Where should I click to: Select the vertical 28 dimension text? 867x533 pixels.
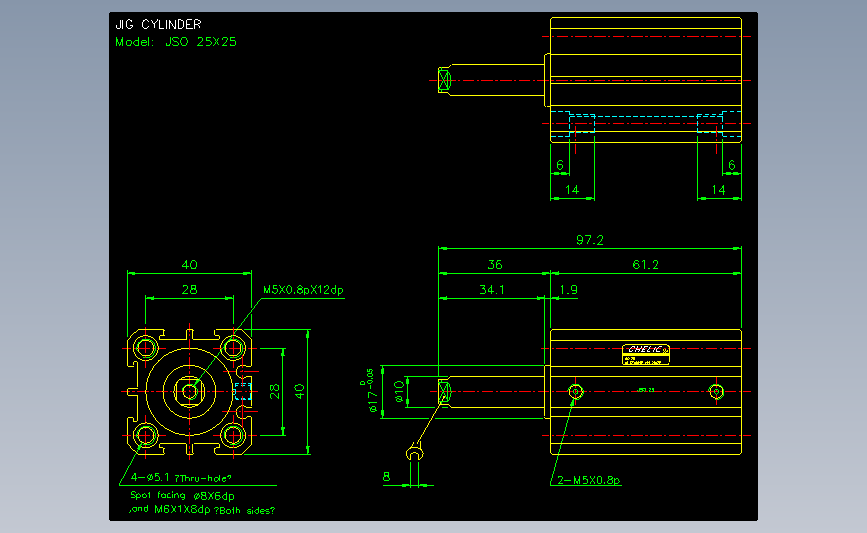275,391
